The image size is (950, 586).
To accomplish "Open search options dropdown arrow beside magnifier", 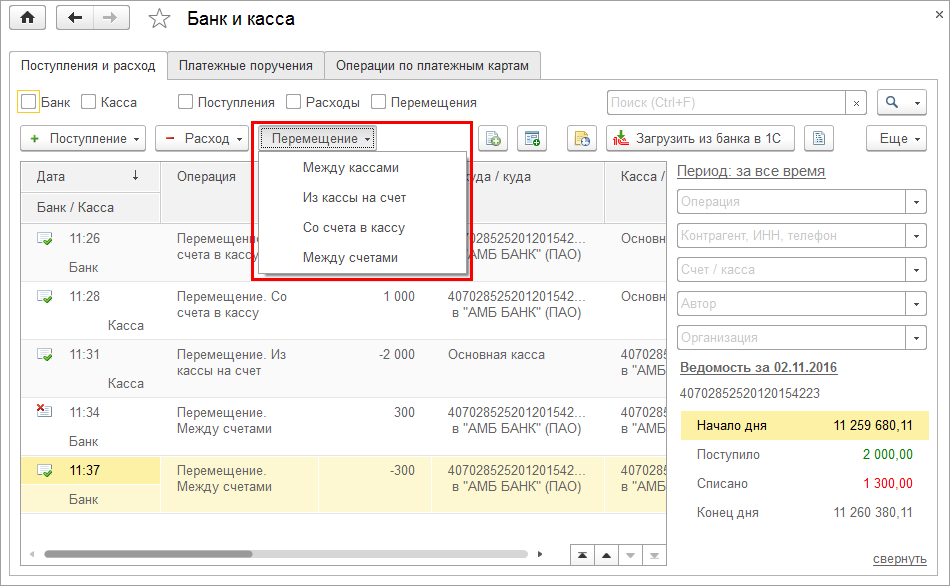I will pos(917,103).
